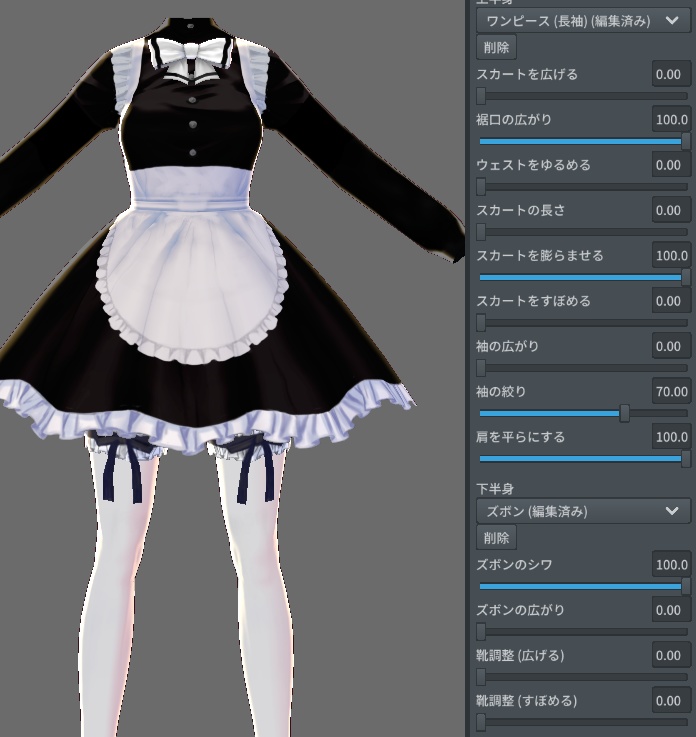
Task: Click the スカートを広げる slider handle
Action: tap(481, 96)
